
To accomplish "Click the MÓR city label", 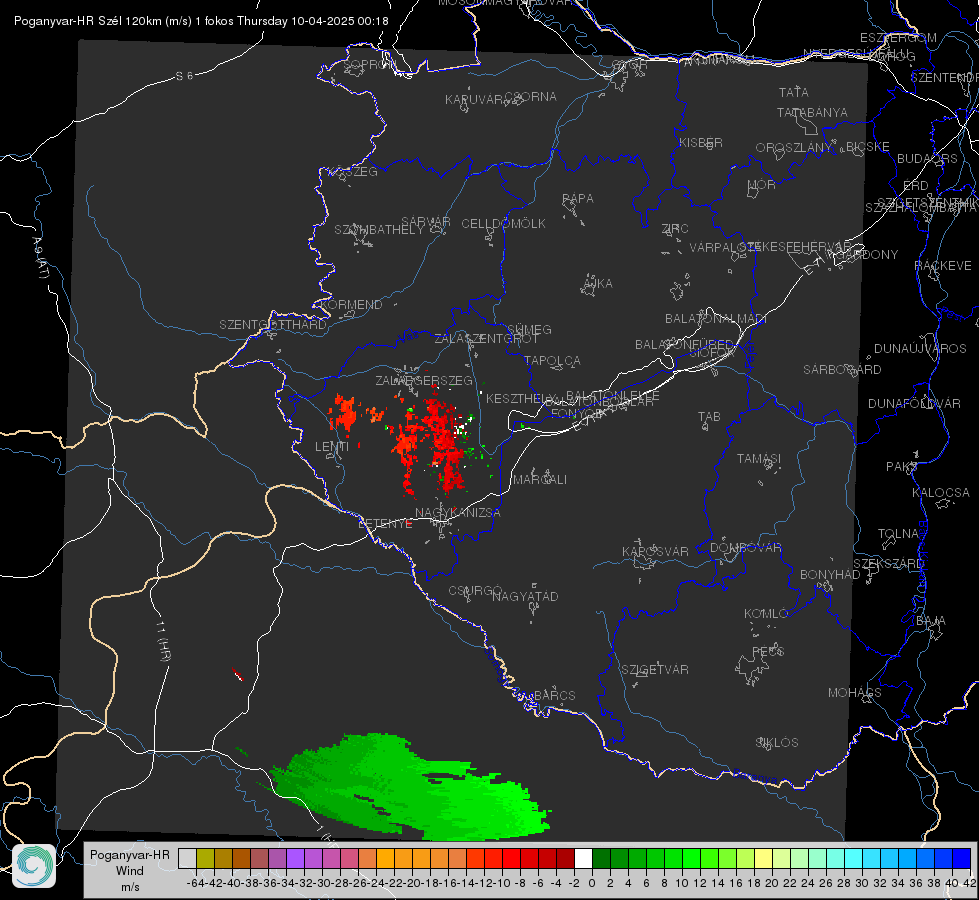I will tap(761, 185).
